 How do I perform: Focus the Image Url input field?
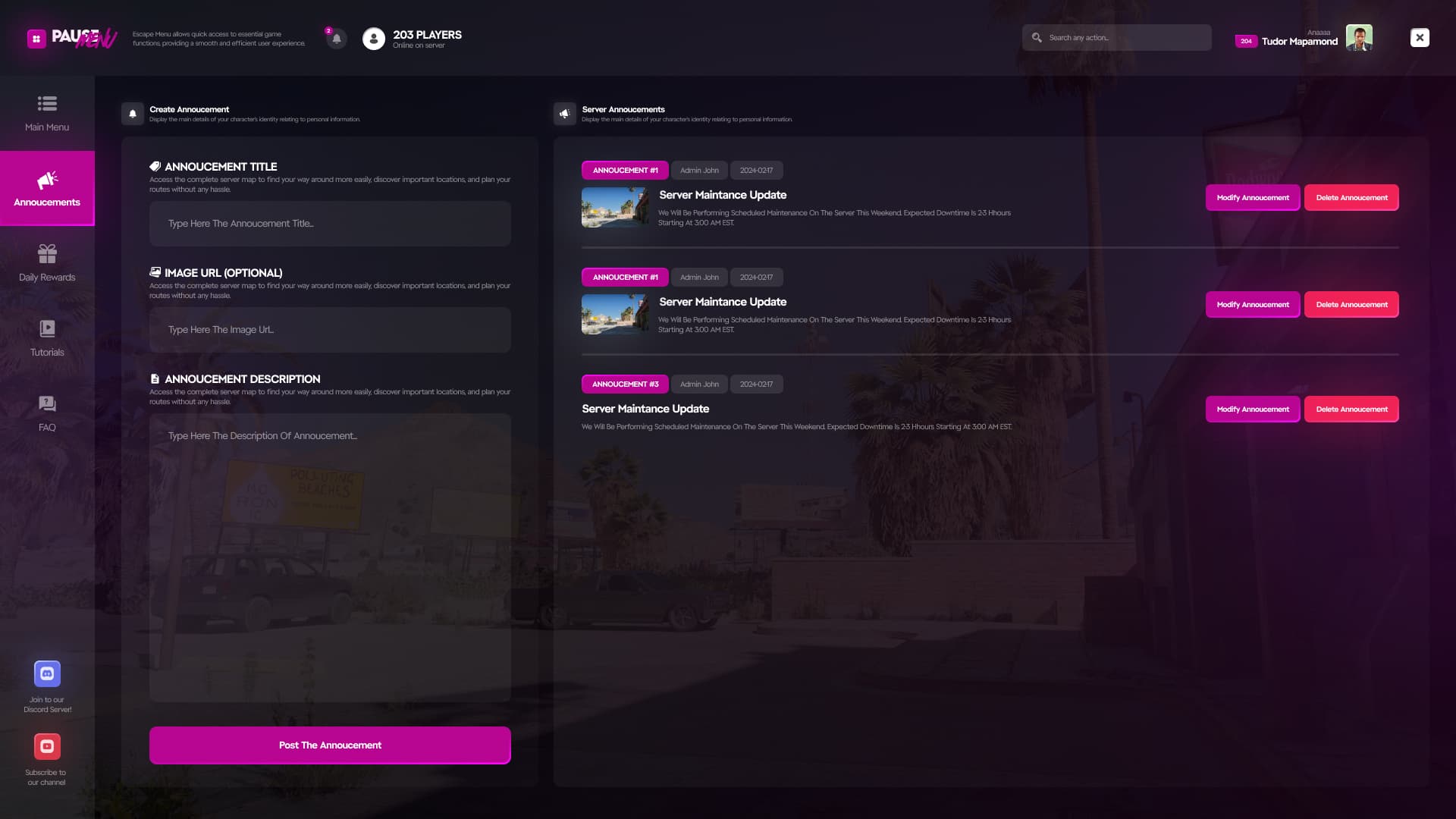[x=329, y=329]
